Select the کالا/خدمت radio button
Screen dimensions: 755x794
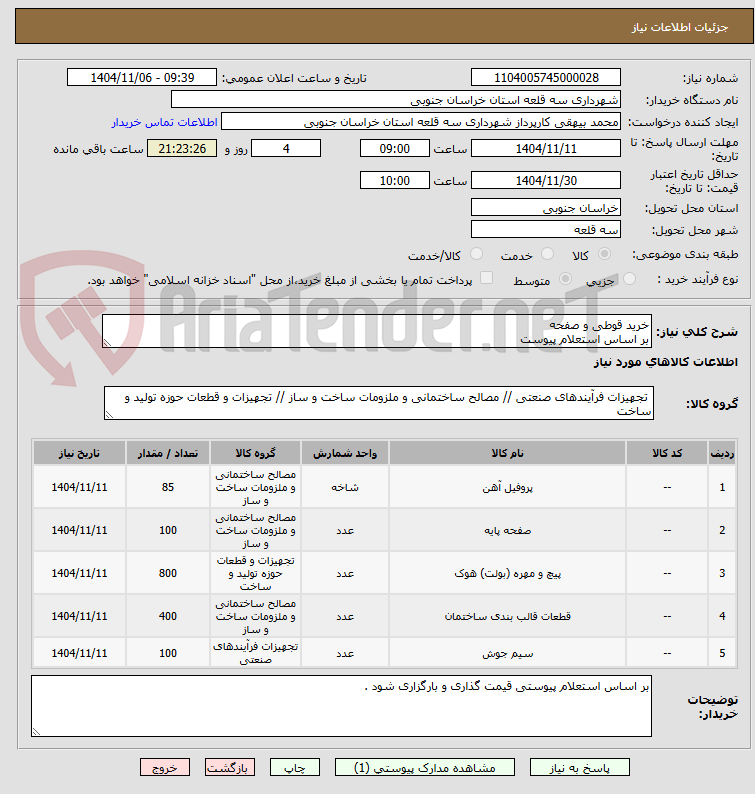476,254
